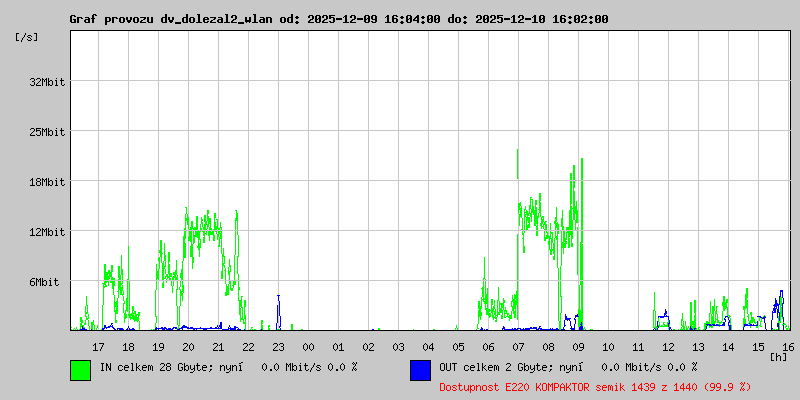800x400 pixels.
Task: Click the 18Mbit y-axis label
Action: tap(47, 182)
